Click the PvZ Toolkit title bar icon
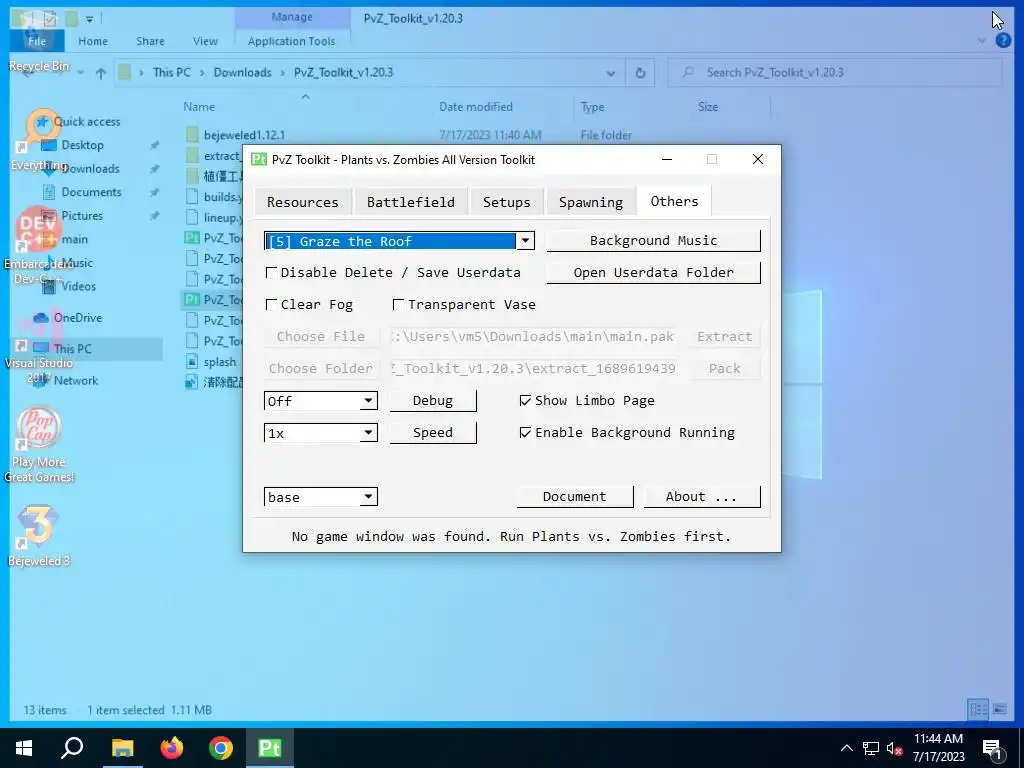Image resolution: width=1024 pixels, height=768 pixels. [x=259, y=159]
